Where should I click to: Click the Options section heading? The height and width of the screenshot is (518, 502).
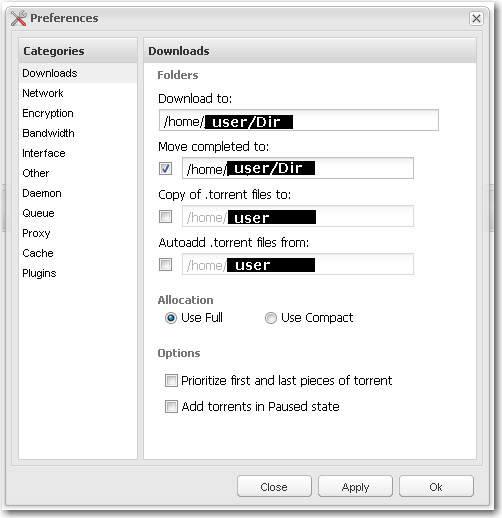(x=179, y=353)
